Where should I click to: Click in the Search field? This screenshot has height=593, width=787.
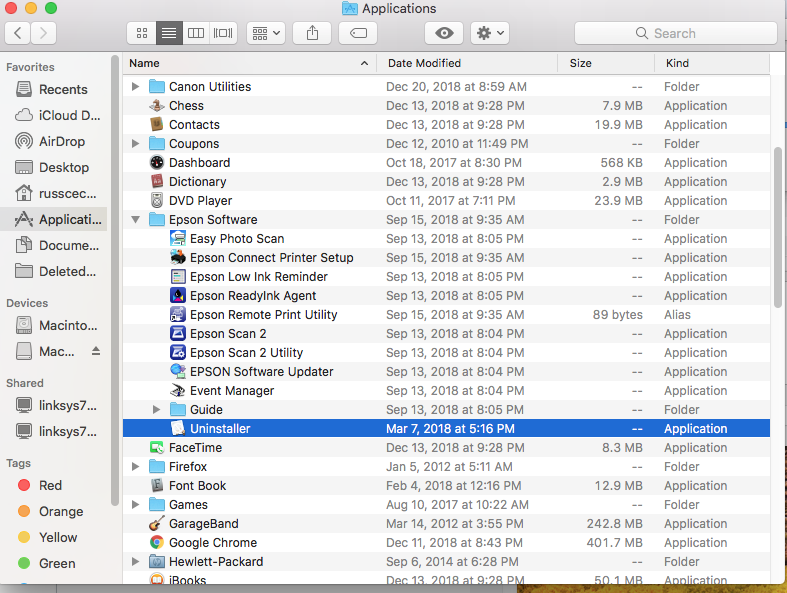(676, 33)
